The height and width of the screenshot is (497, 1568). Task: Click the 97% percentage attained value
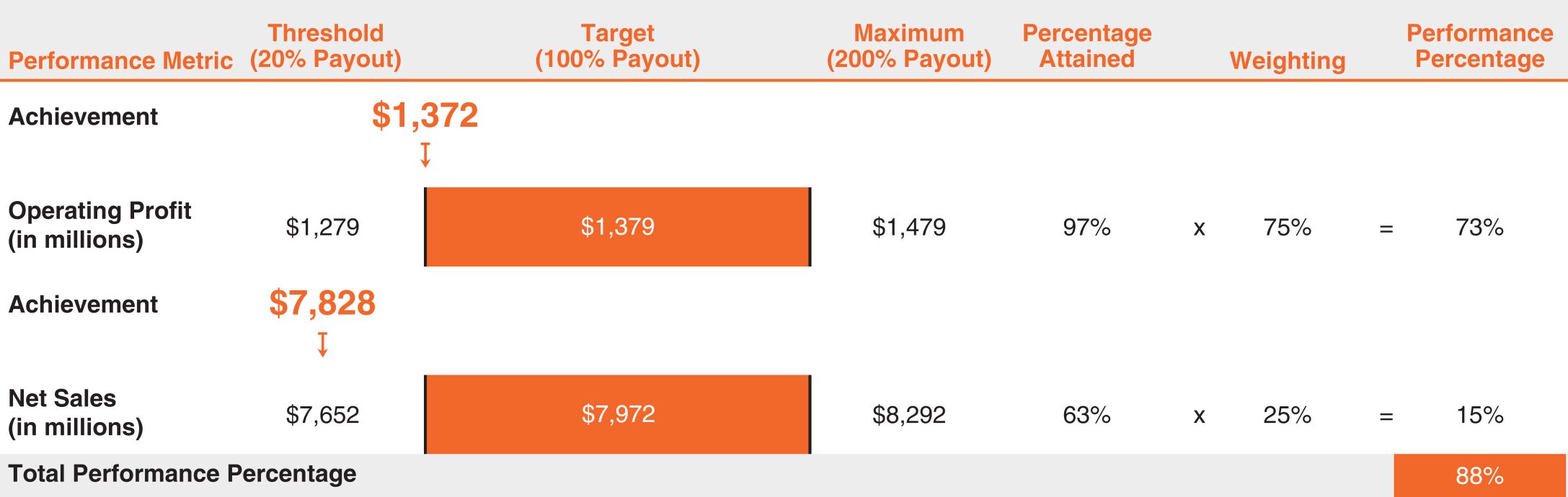(x=1086, y=228)
